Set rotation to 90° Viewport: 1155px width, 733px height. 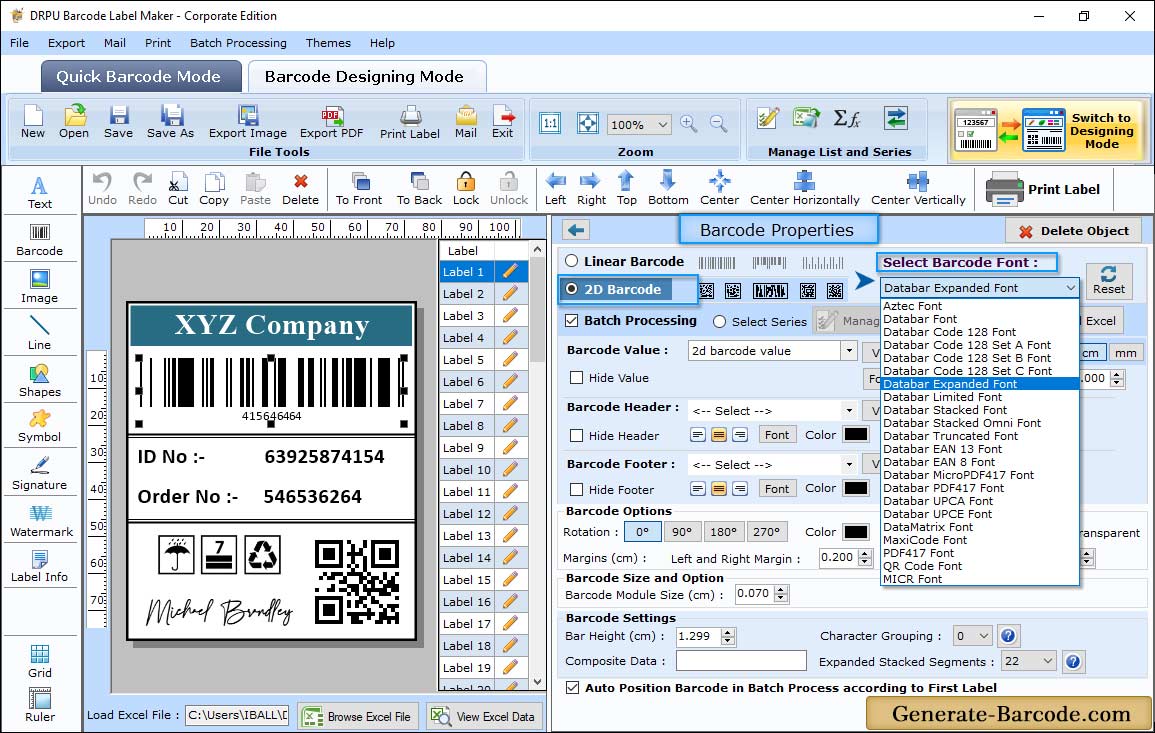(681, 532)
